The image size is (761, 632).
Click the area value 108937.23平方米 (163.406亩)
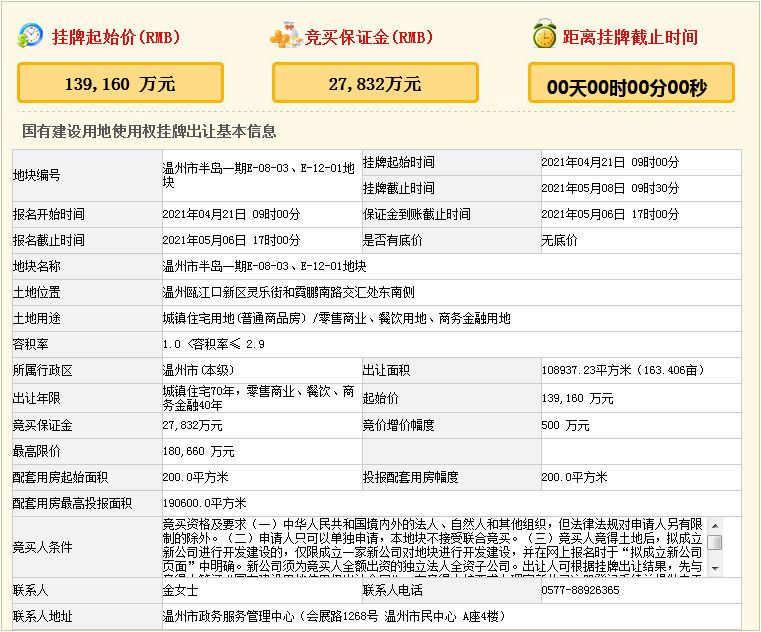[623, 370]
